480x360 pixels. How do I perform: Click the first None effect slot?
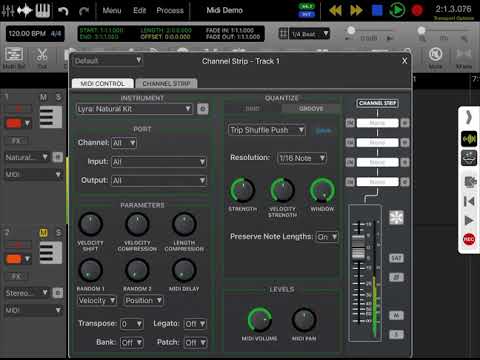(377, 123)
